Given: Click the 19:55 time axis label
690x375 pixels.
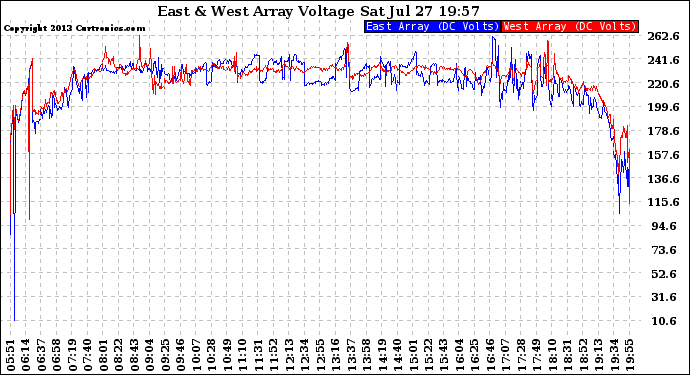Looking at the screenshot, I should tap(629, 355).
